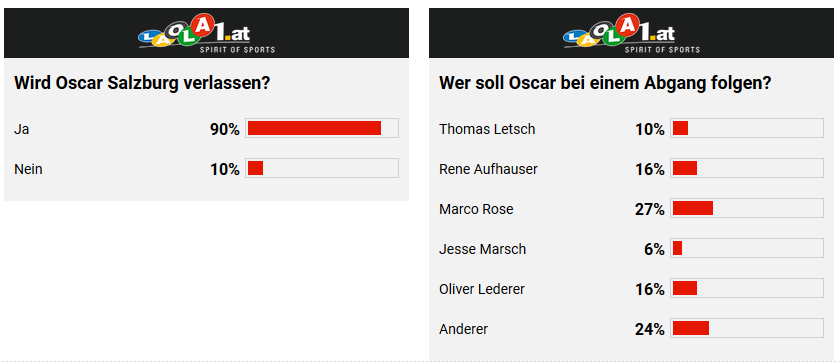839x362 pixels.
Task: Click Rene Aufhauser's 16% result bar
Action: 746,168
